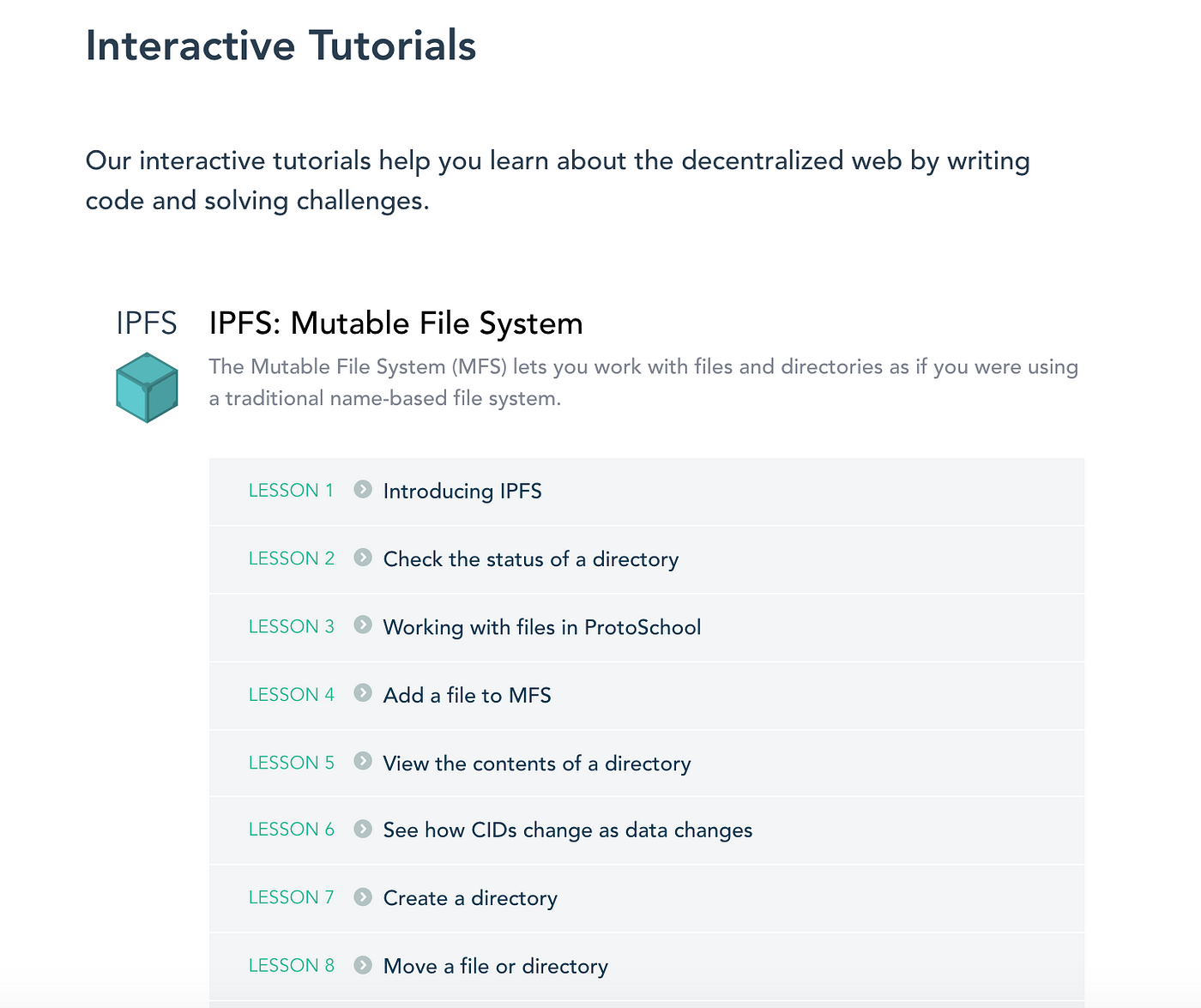Click the IPFS text label above the cube
Screen dimensions: 1201x1008
pyautogui.click(x=147, y=323)
